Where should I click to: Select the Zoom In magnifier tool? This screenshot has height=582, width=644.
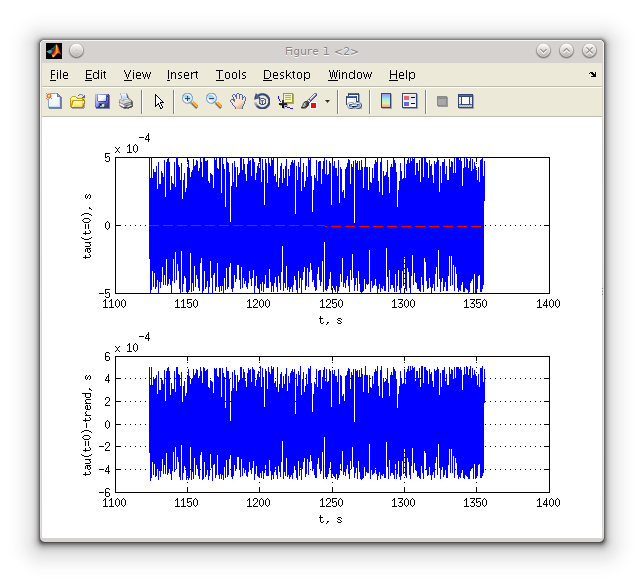pos(189,101)
